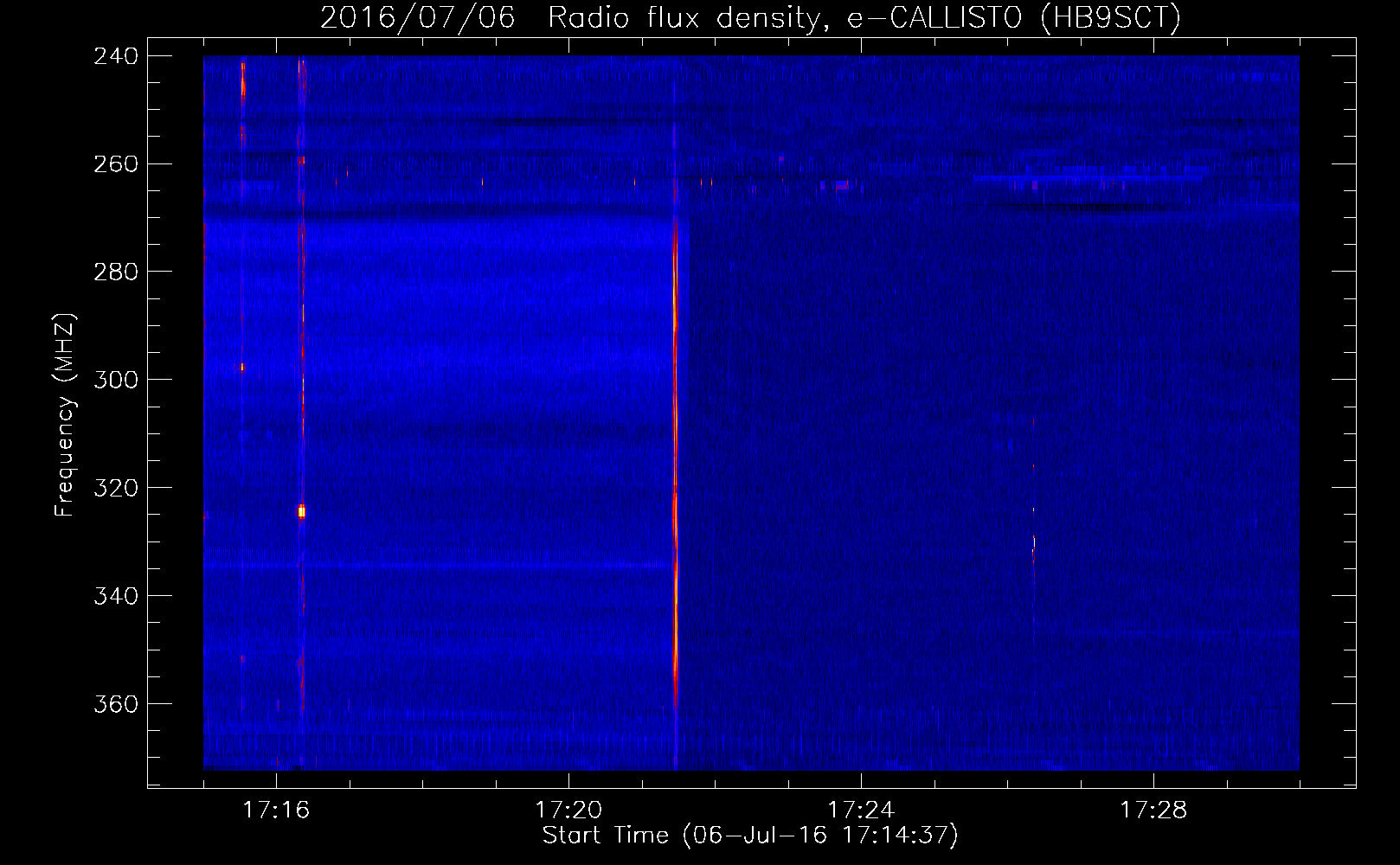Select the 340 frequency axis label
This screenshot has height=865, width=1400.
point(116,597)
